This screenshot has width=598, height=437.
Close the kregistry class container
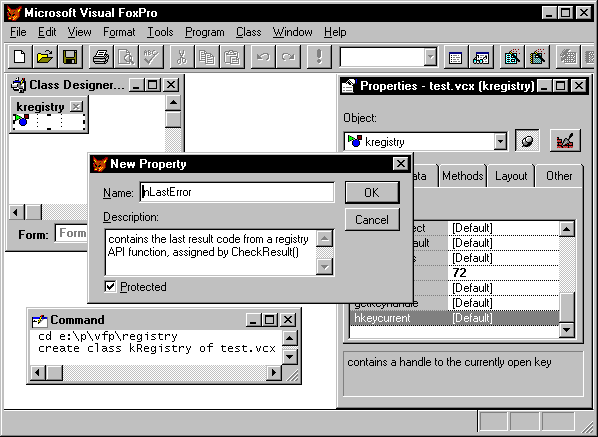coord(76,106)
